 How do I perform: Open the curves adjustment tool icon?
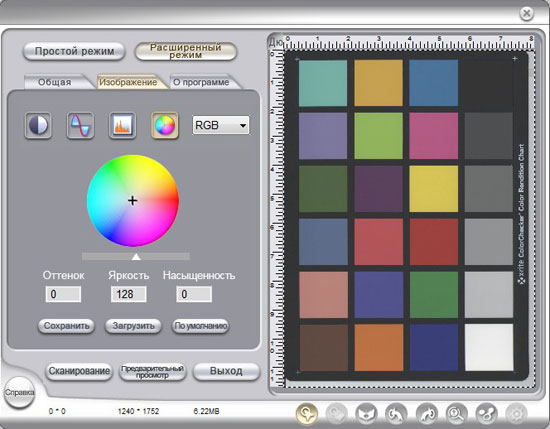80,125
